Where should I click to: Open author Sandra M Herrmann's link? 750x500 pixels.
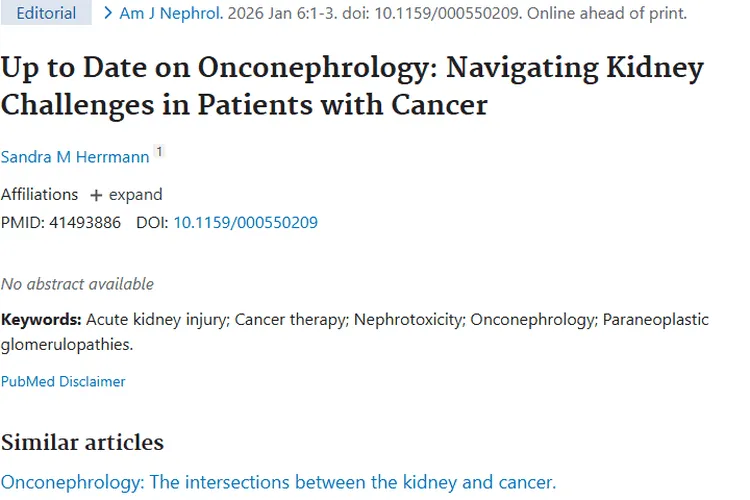pos(75,157)
